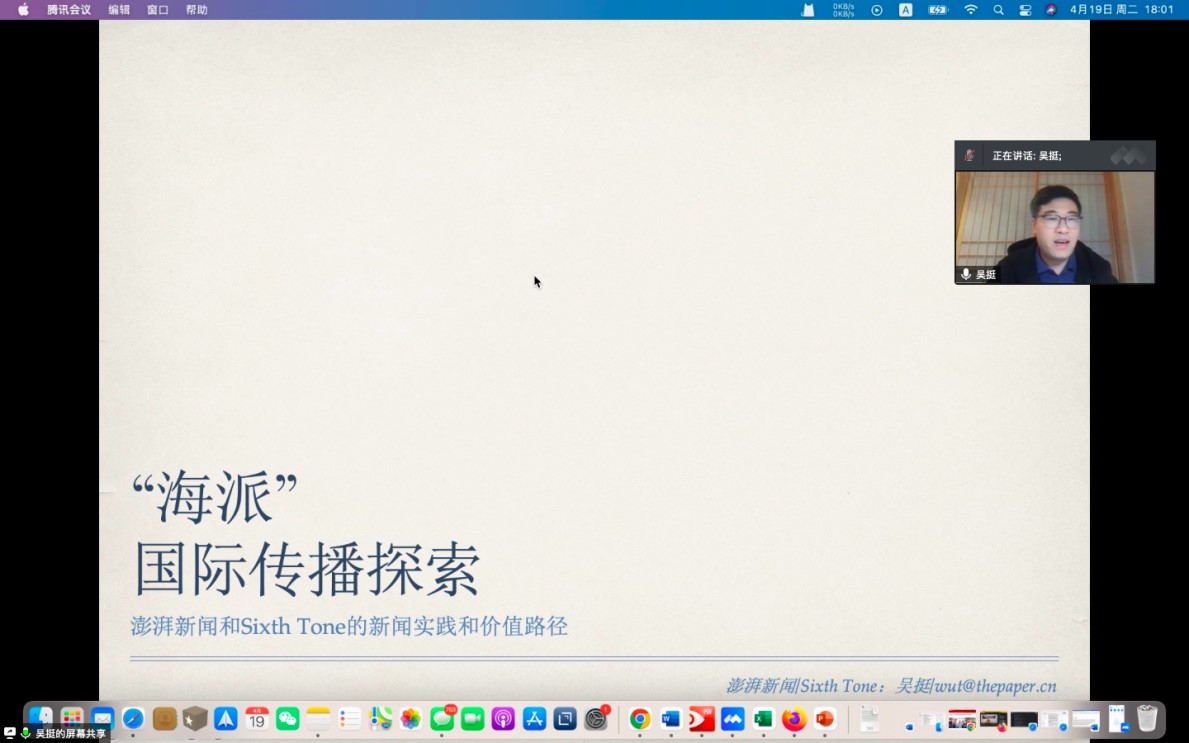Open App Store from the Dock

click(x=535, y=719)
